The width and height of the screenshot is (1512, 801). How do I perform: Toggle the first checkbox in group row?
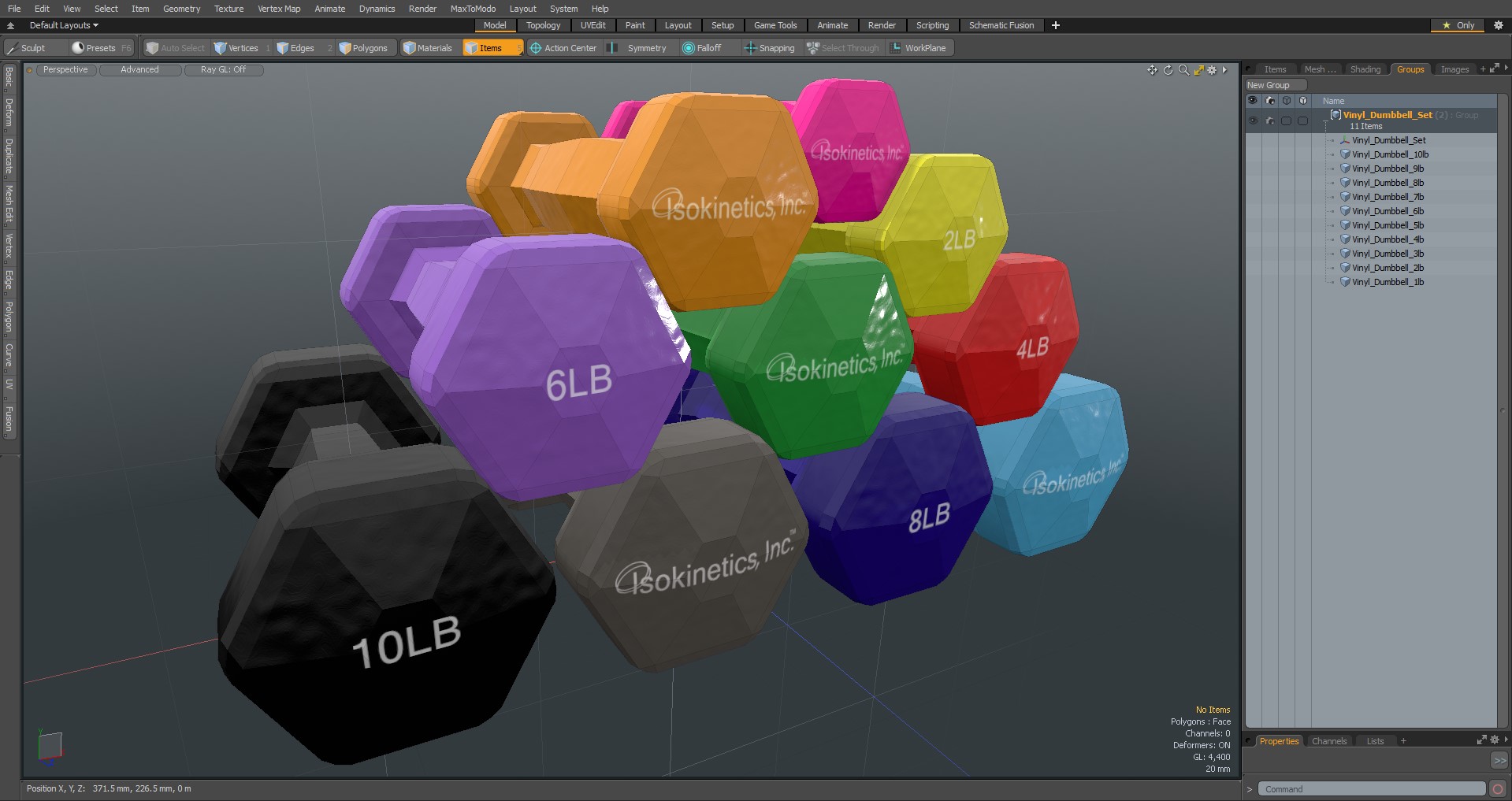[x=1286, y=121]
